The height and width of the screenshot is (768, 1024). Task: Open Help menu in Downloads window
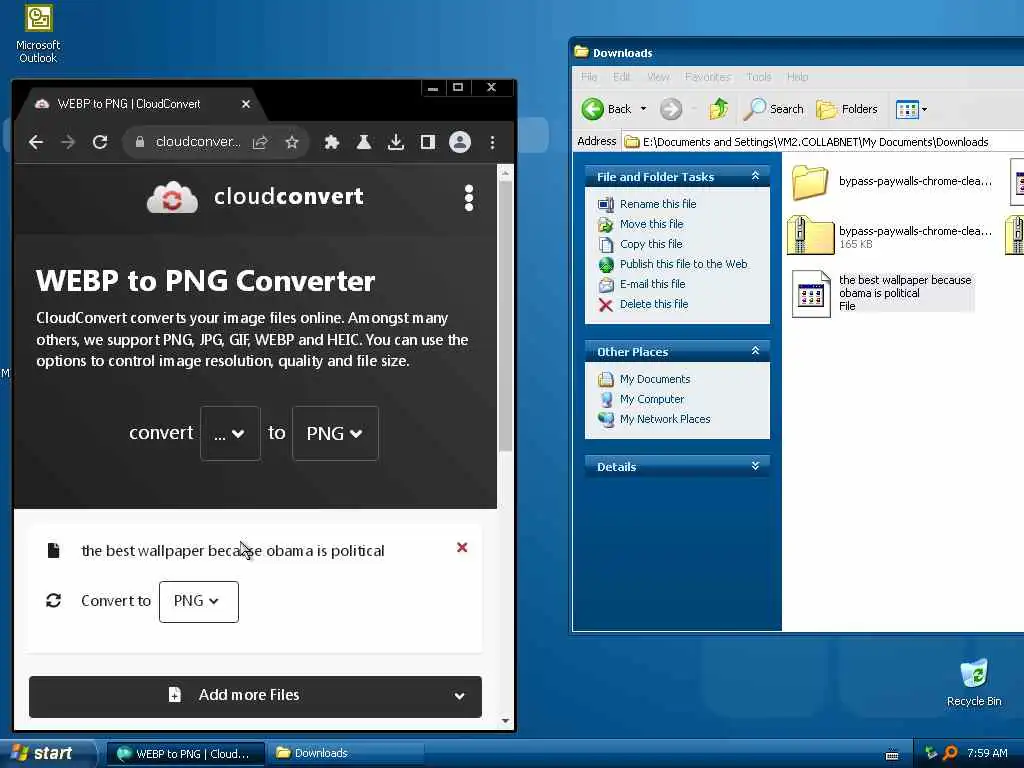click(x=797, y=77)
